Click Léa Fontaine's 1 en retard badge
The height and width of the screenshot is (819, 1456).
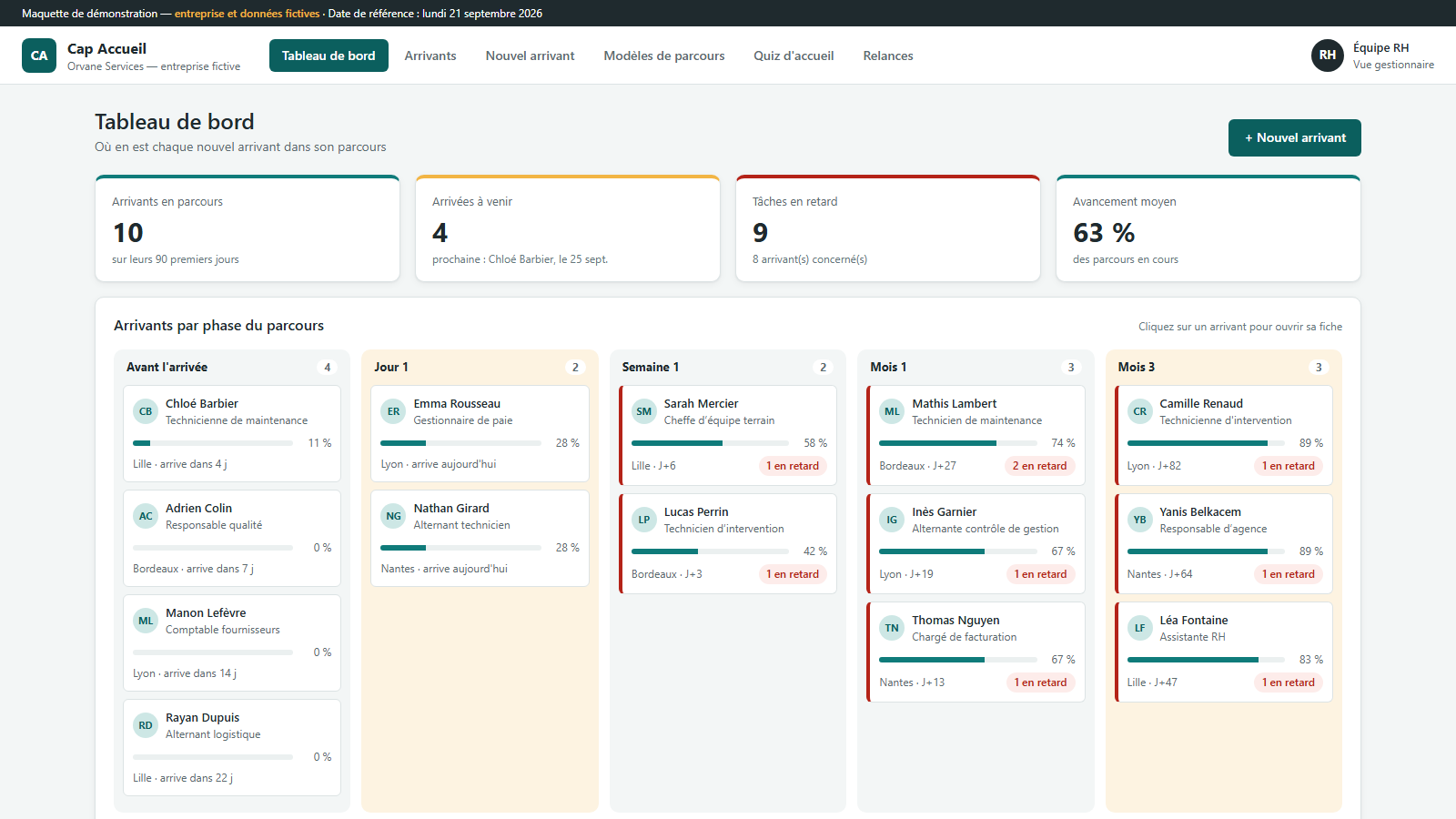(x=1289, y=682)
